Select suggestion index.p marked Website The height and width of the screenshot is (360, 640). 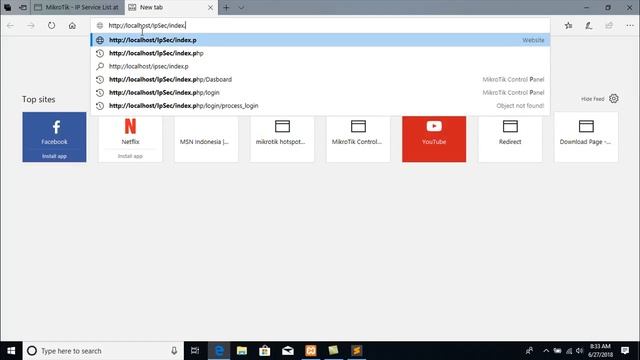(x=320, y=40)
